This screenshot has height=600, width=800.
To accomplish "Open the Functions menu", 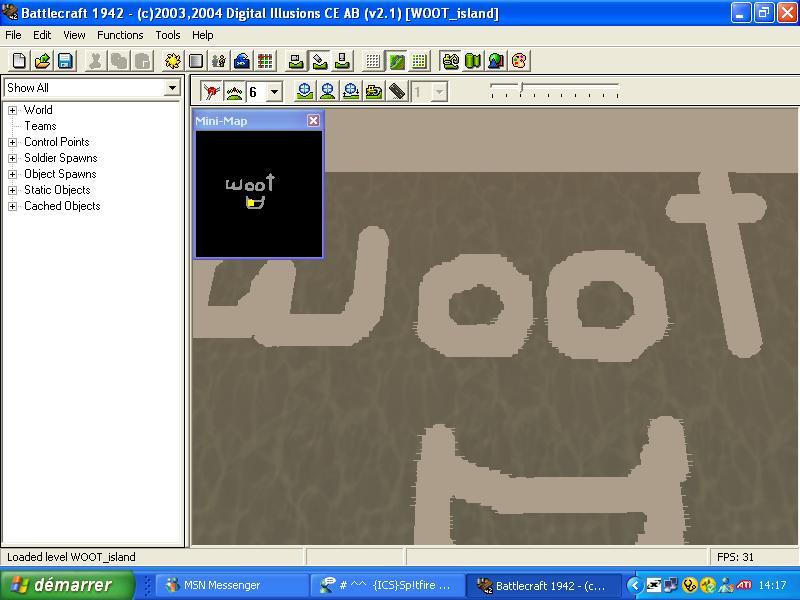I will [x=120, y=35].
